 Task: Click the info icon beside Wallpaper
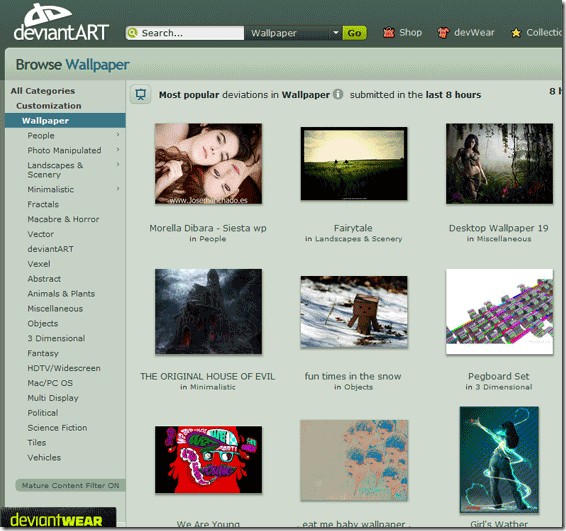(x=338, y=94)
